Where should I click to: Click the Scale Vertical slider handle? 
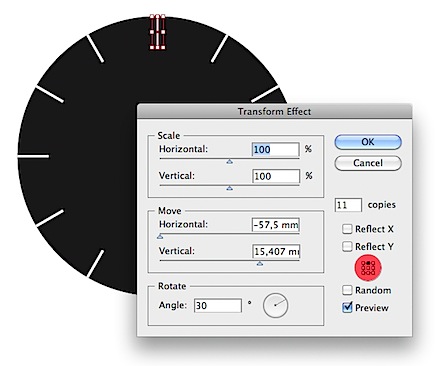tap(229, 188)
